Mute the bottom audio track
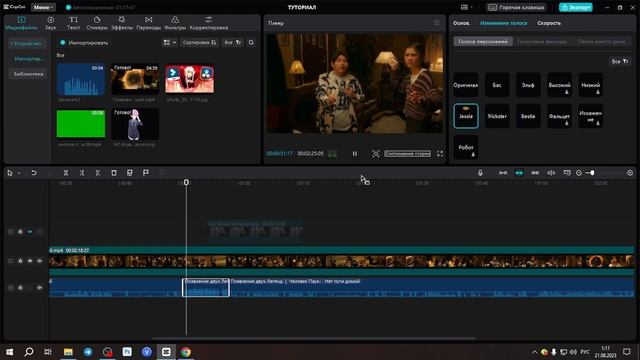 pos(40,287)
